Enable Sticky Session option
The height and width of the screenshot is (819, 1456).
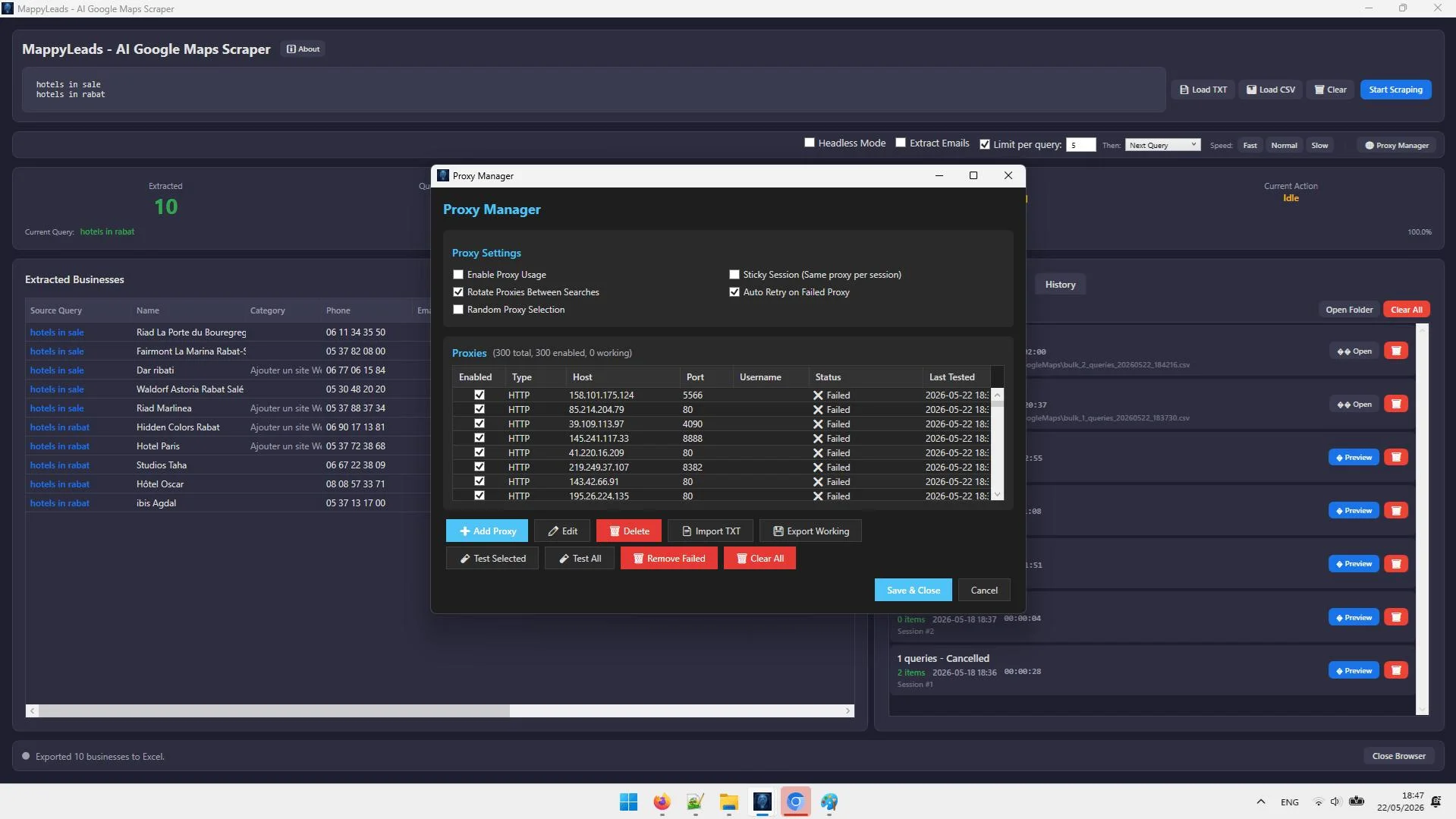coord(734,274)
